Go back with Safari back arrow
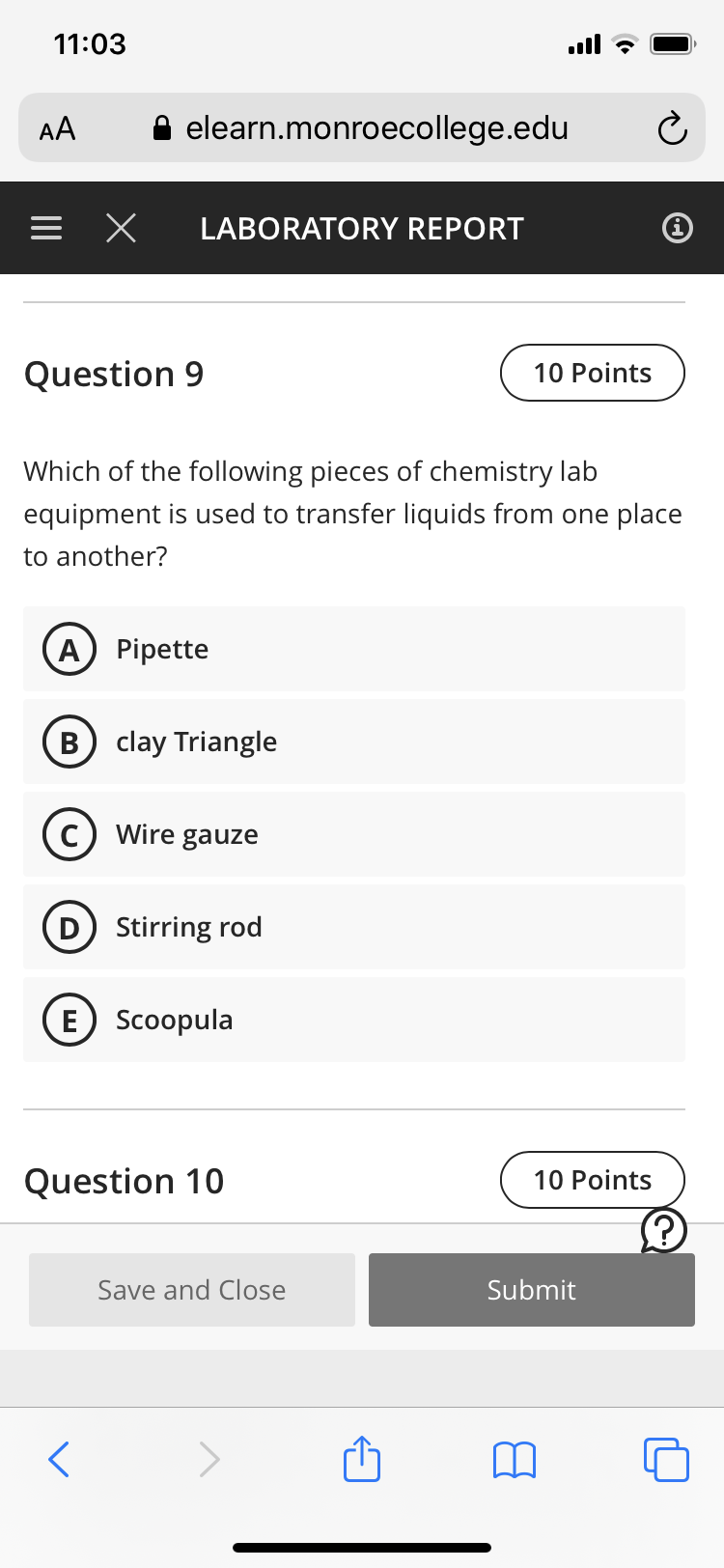 [x=59, y=1459]
